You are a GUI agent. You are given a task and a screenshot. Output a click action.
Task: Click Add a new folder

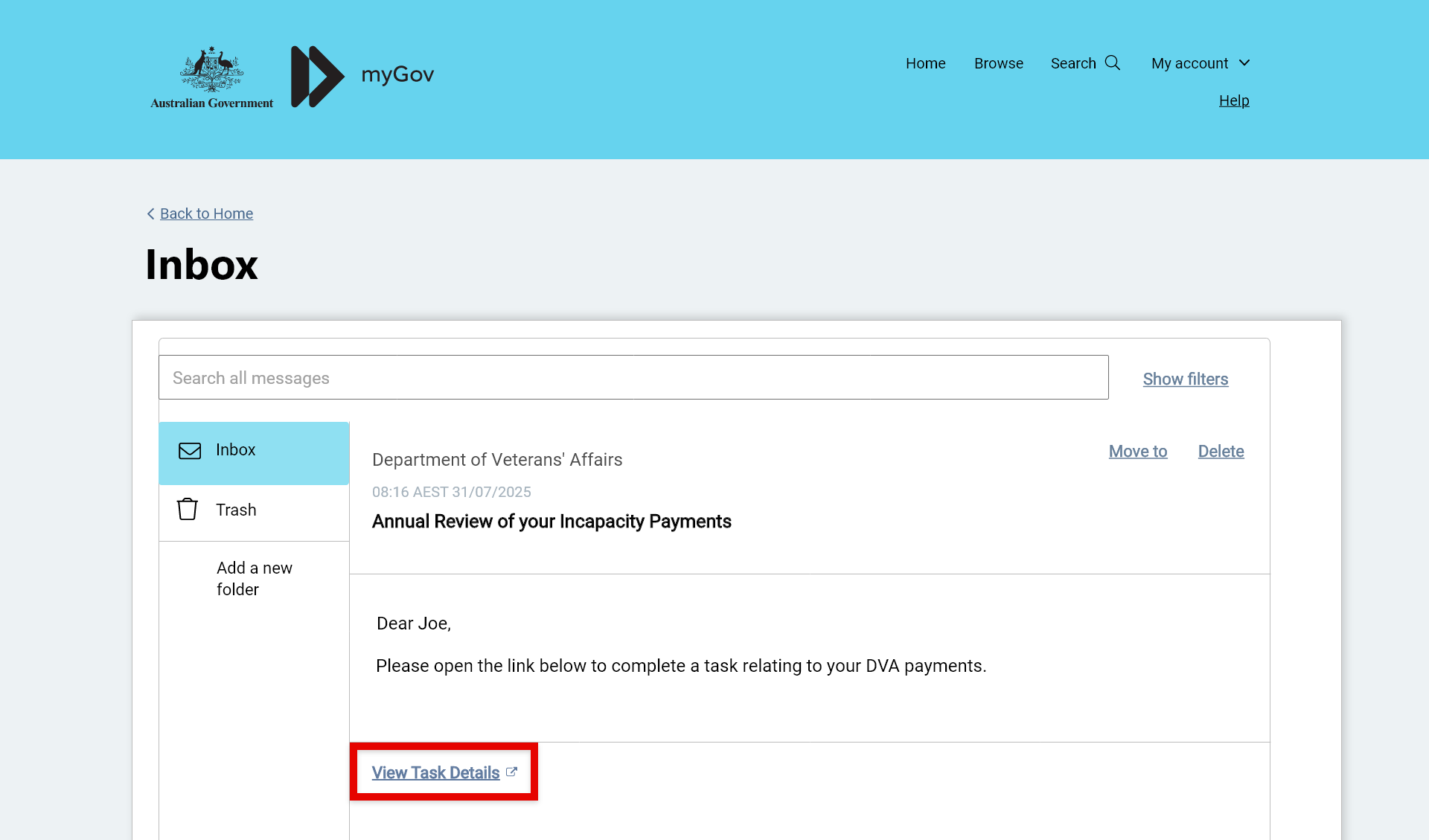(255, 578)
